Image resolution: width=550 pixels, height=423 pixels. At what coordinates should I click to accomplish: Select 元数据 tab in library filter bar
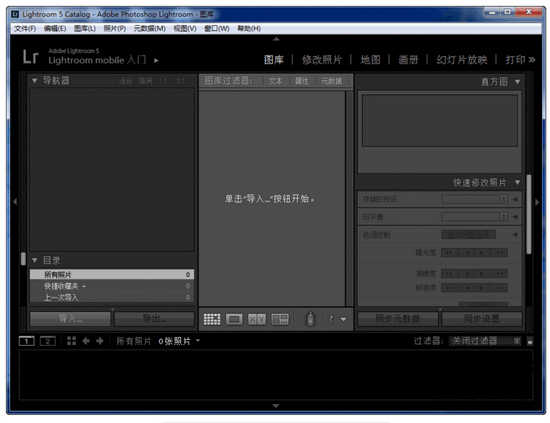pos(332,81)
